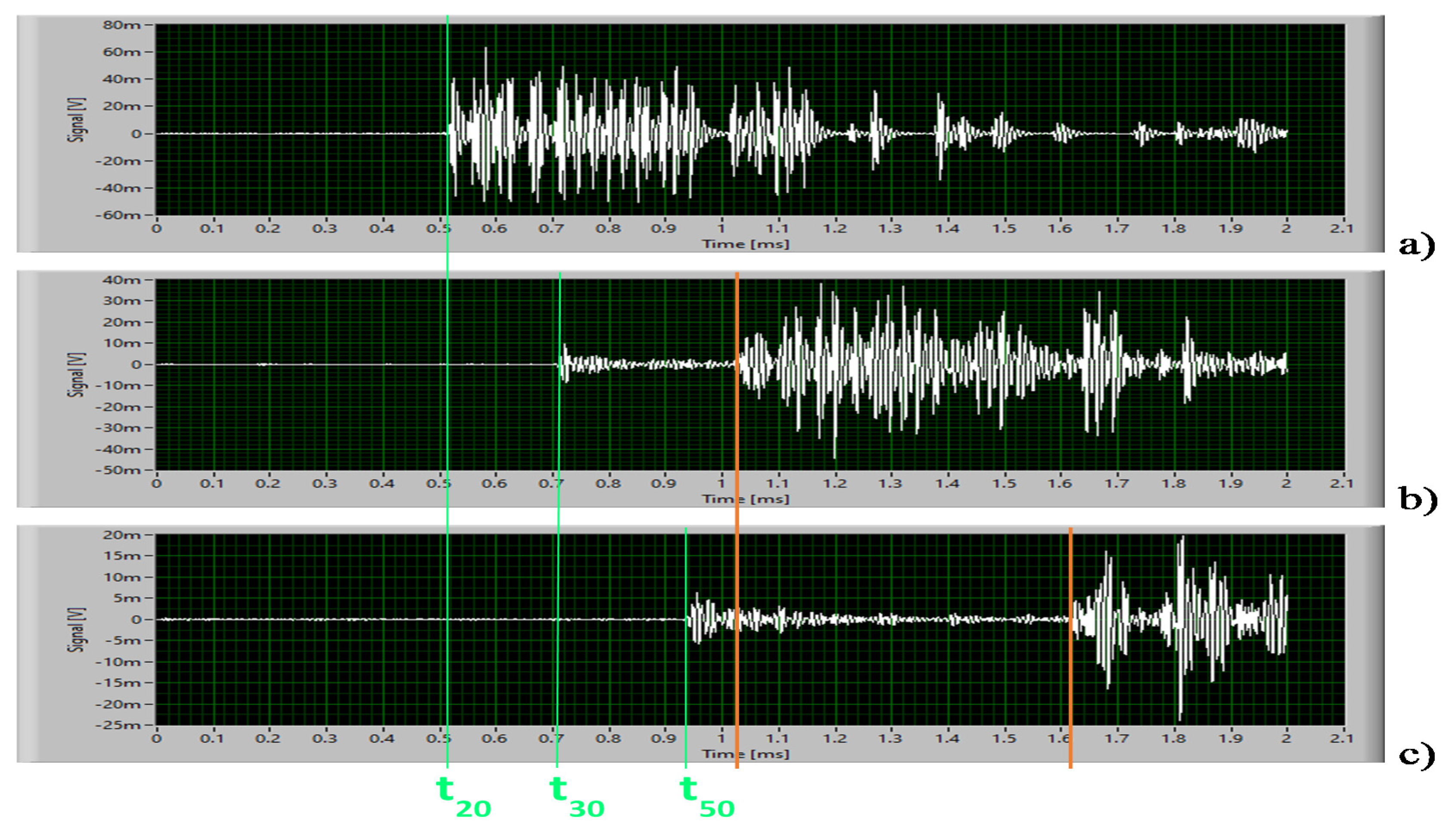Click the 40m Y-axis maximum in graph b

[121, 280]
